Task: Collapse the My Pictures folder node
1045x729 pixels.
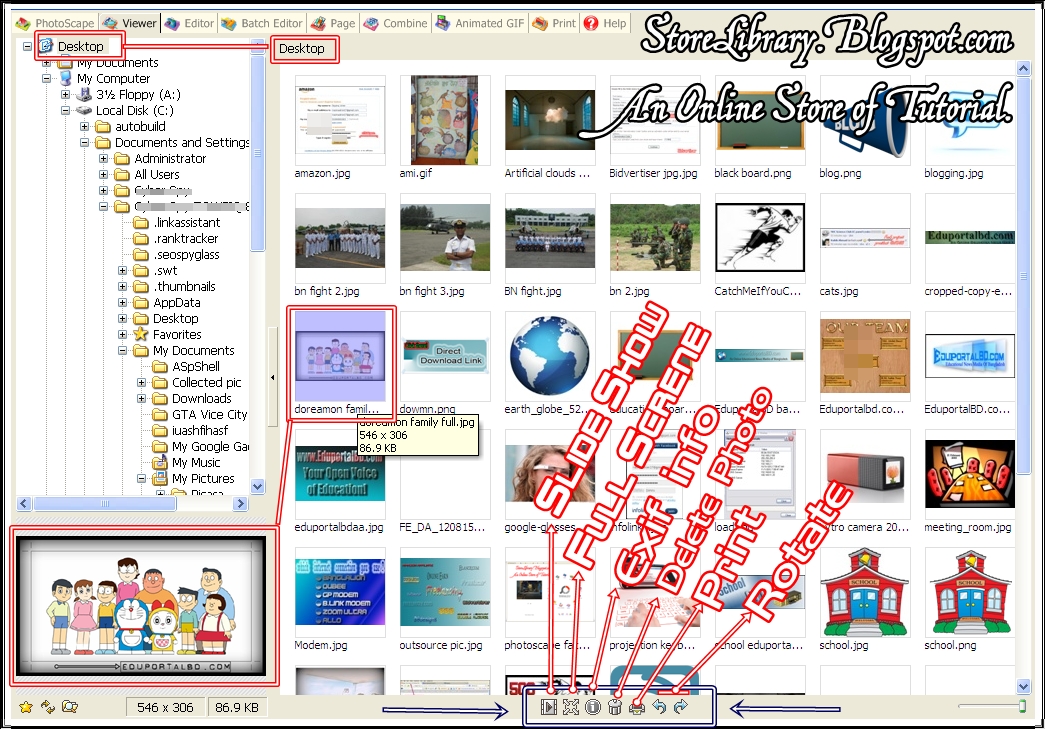Action: 141,478
